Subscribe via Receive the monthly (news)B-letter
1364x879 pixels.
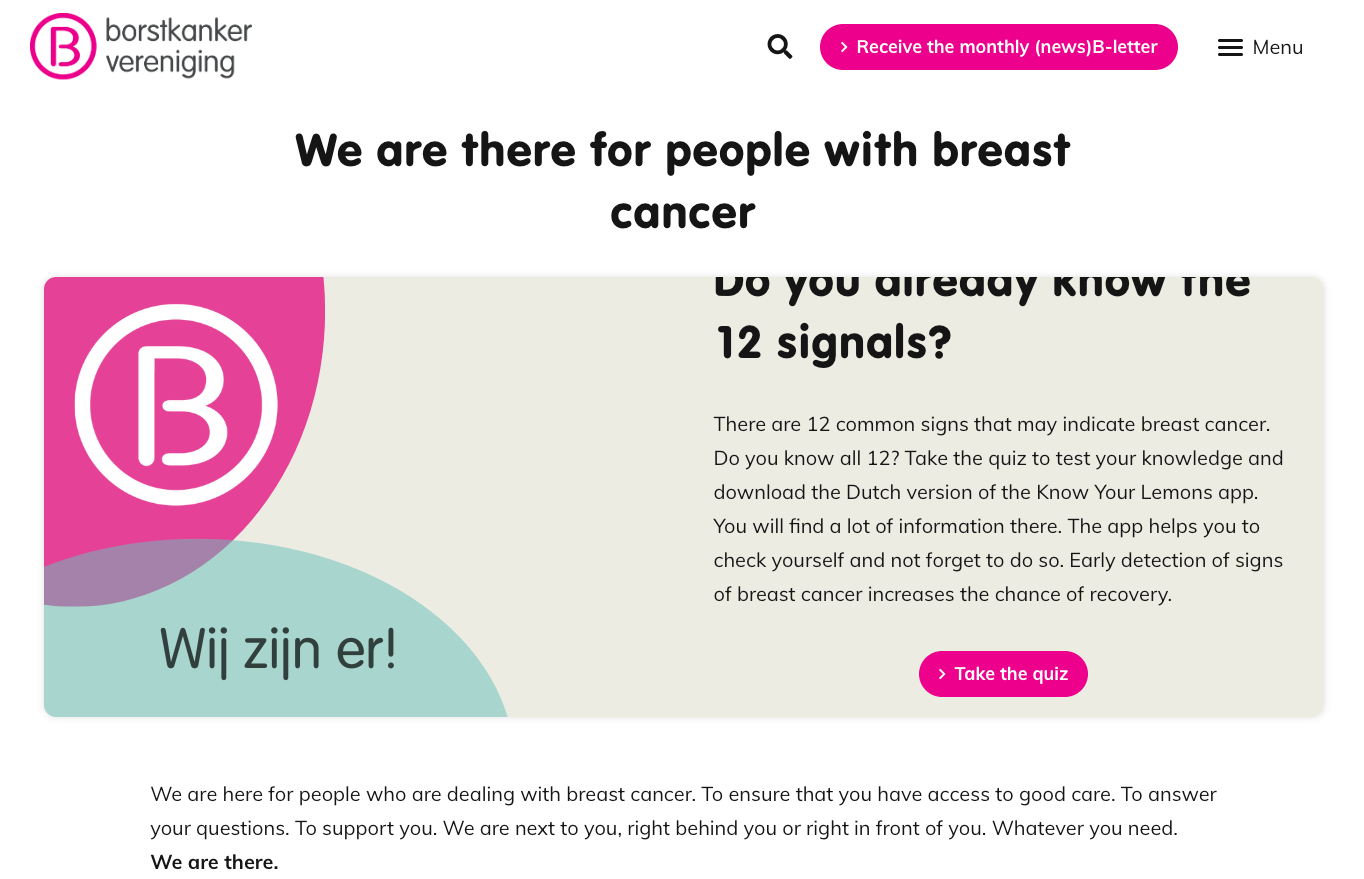(x=1006, y=47)
